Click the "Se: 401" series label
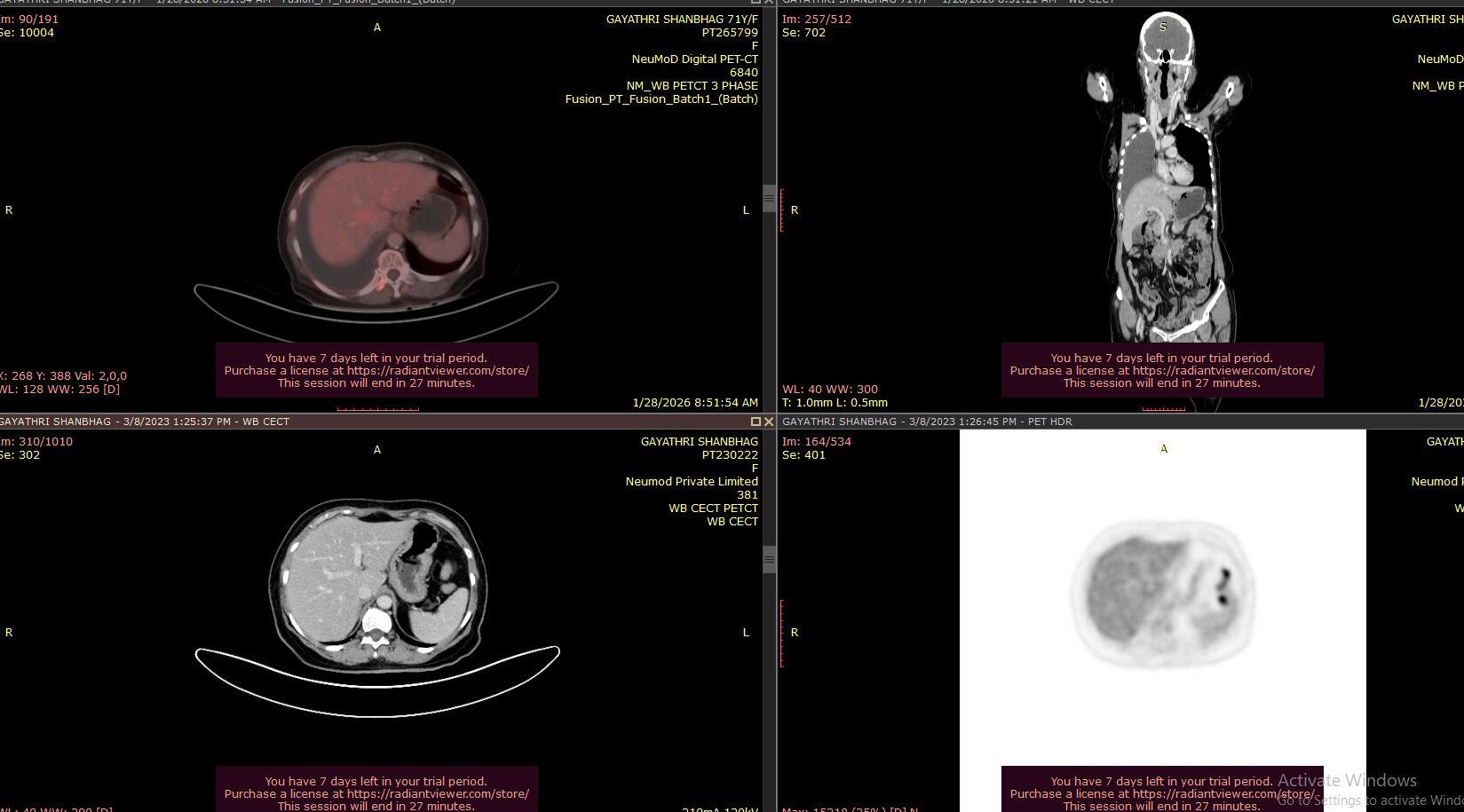Screen dimensions: 1464x812 [803, 454]
